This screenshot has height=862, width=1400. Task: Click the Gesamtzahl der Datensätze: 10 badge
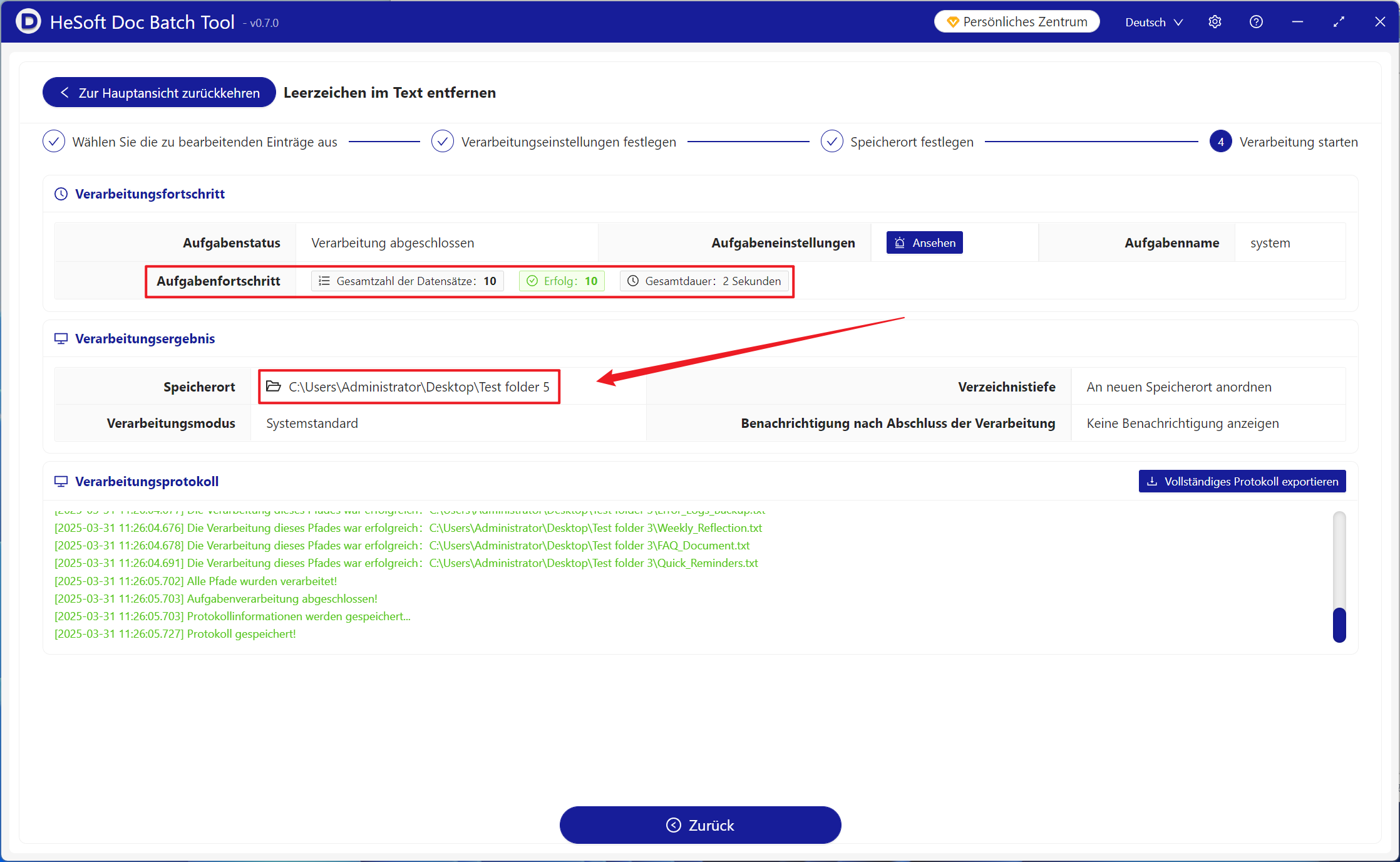pos(408,281)
